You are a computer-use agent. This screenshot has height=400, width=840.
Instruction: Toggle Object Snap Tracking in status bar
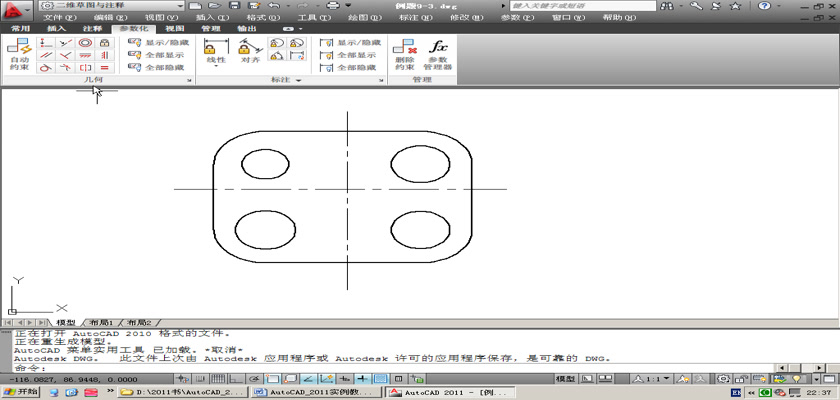point(308,379)
